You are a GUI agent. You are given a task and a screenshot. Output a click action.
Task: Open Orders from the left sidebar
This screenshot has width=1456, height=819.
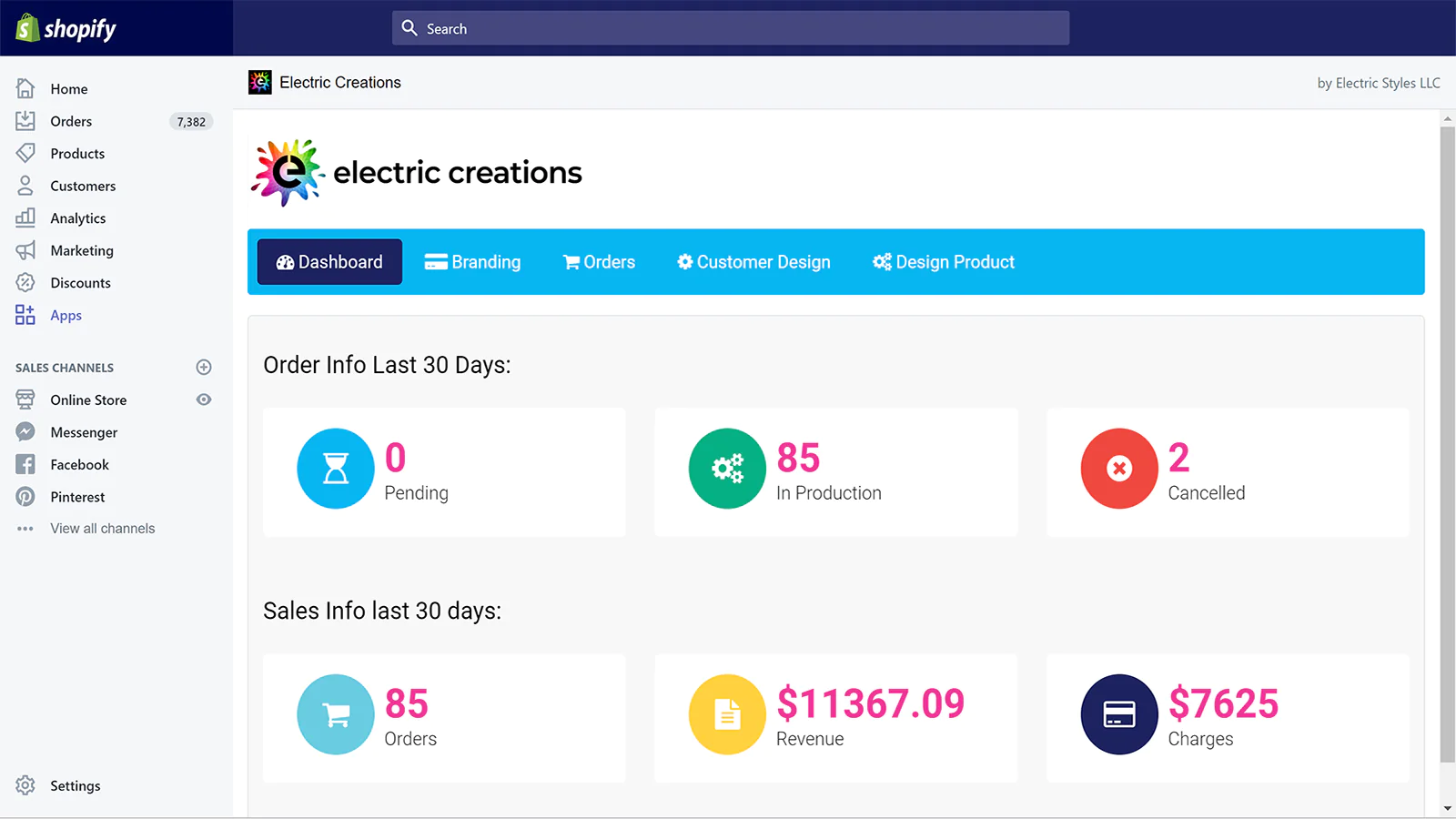coord(71,121)
